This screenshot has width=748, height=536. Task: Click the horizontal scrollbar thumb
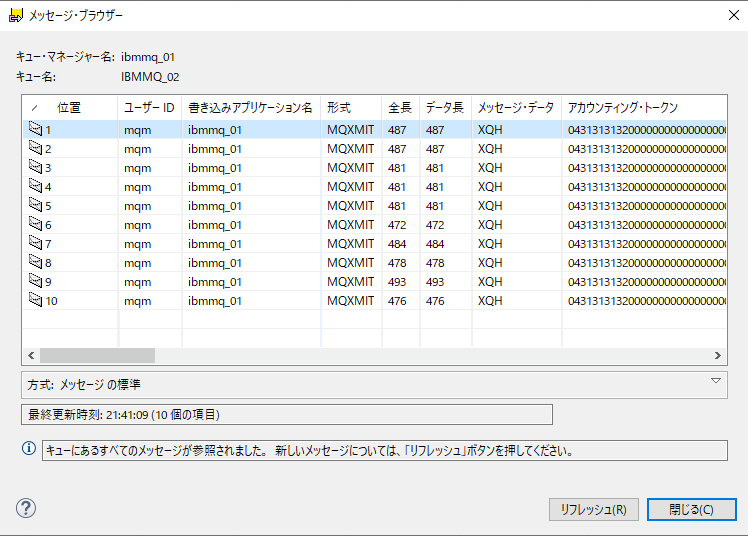tap(97, 355)
